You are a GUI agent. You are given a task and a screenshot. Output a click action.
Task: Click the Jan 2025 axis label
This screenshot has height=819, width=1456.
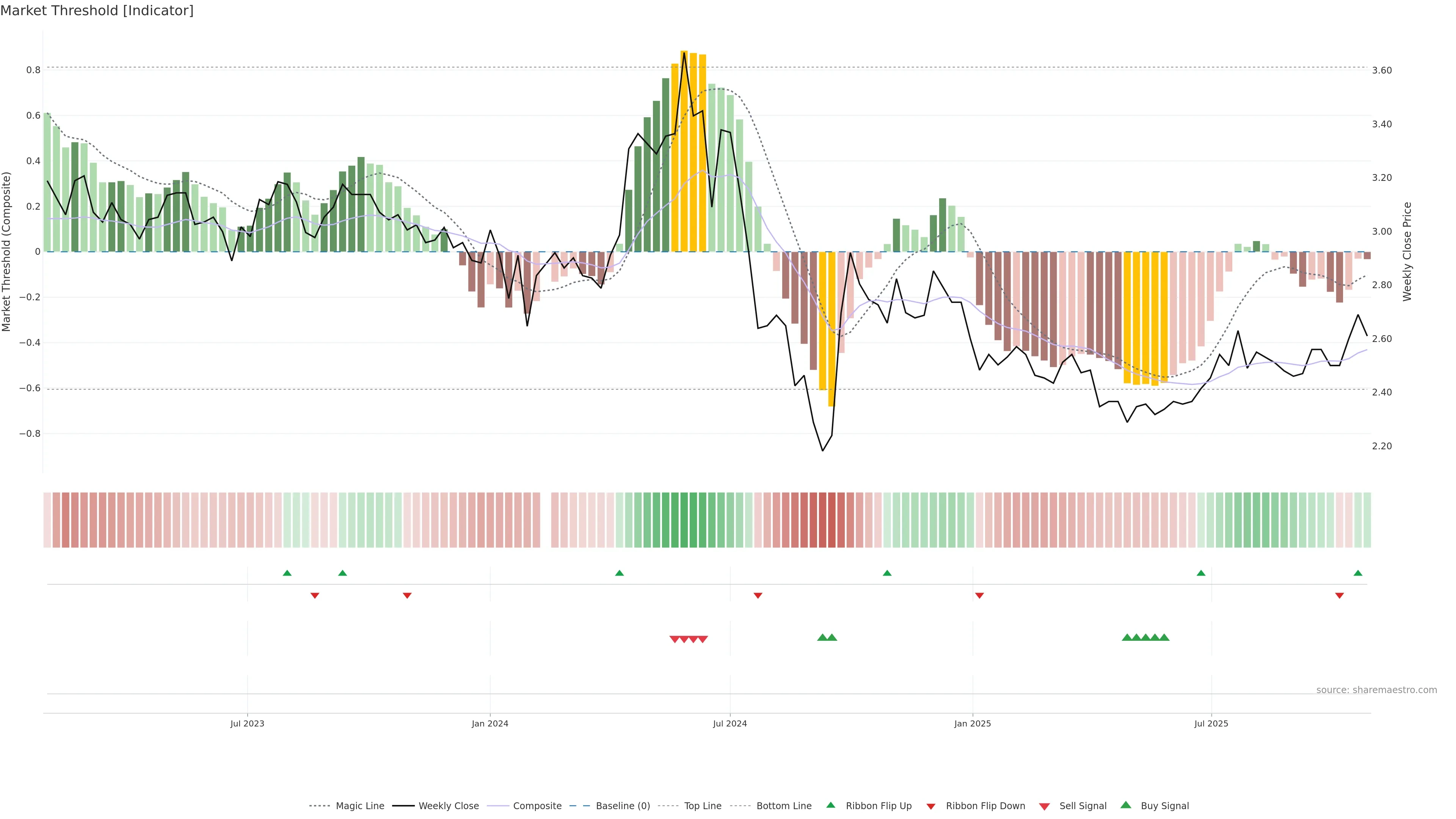coord(972,723)
